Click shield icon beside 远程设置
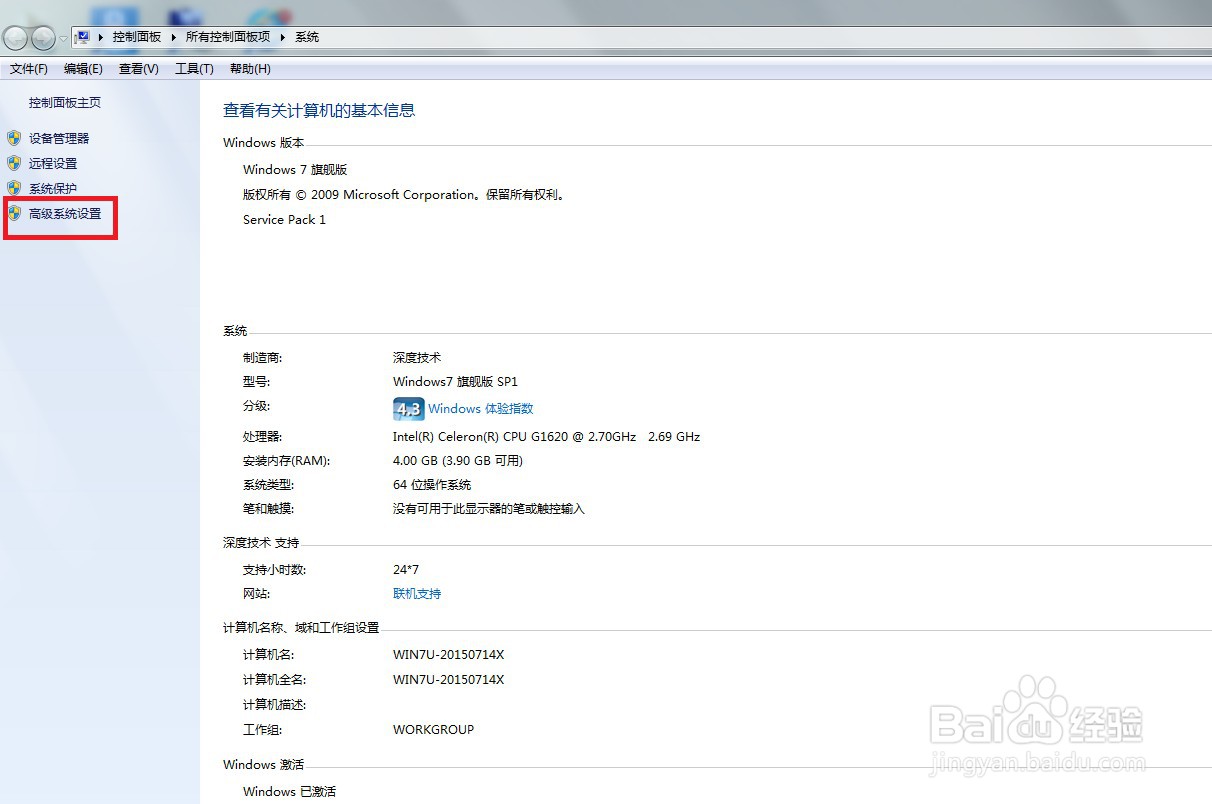Screen dimensions: 1212x804 coord(14,163)
